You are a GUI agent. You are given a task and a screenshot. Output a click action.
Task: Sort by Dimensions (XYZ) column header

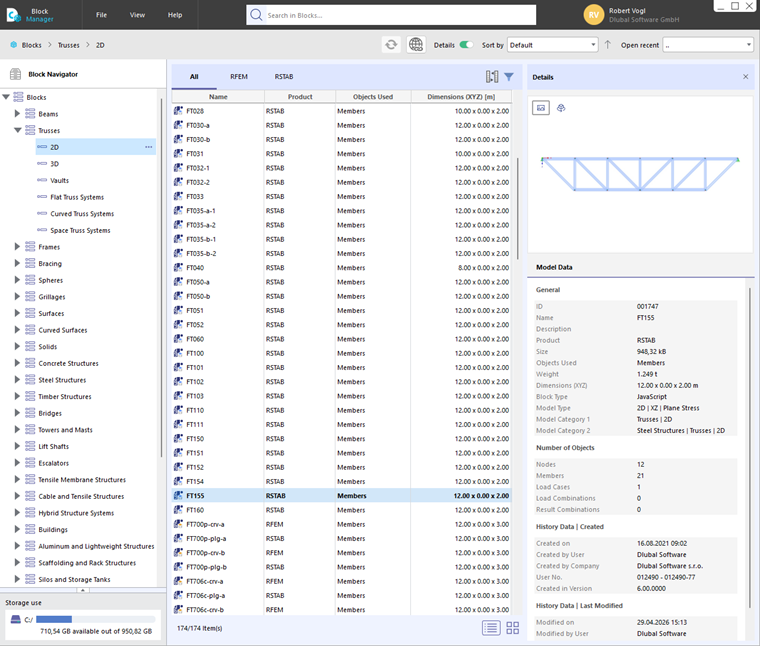click(461, 97)
